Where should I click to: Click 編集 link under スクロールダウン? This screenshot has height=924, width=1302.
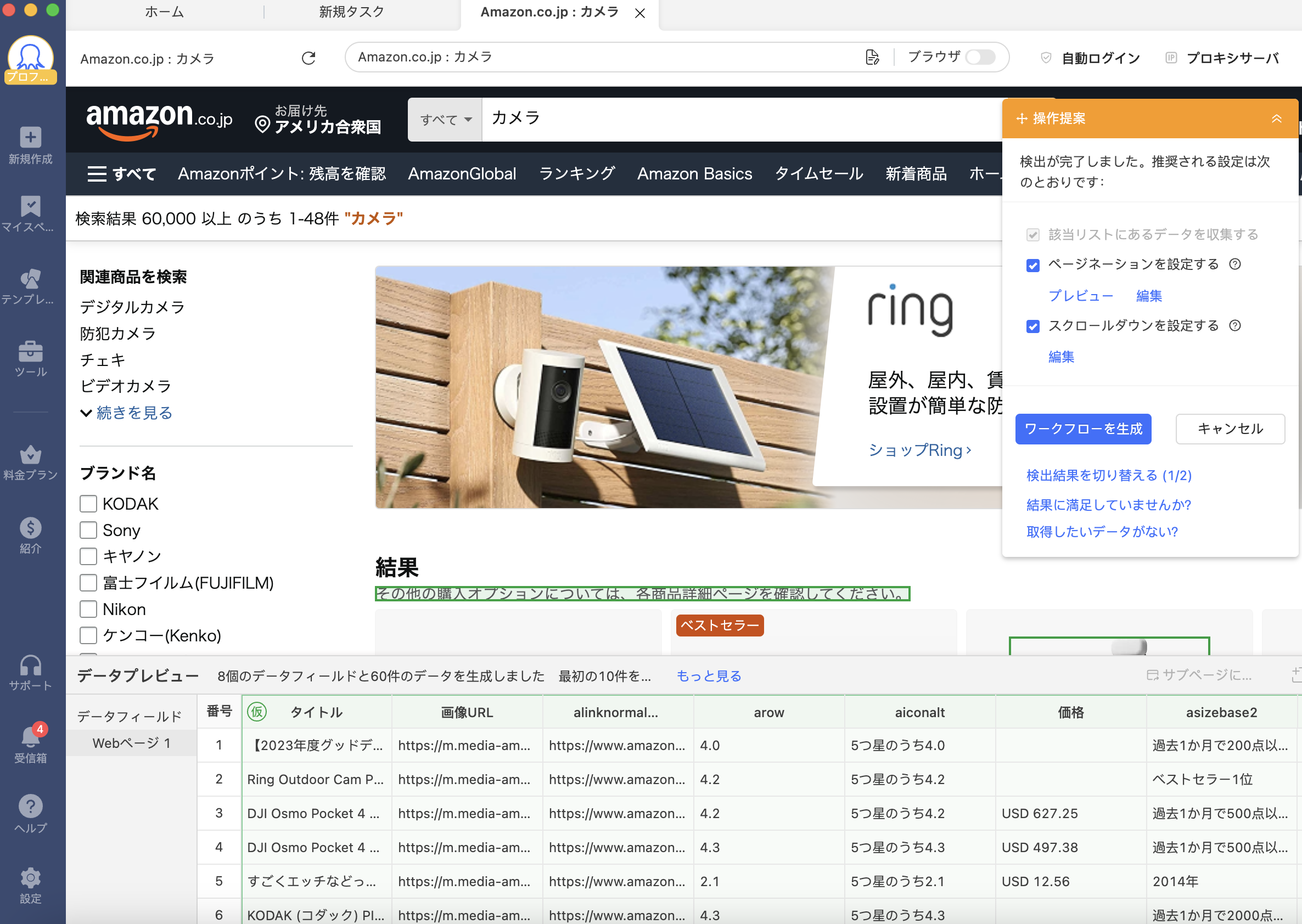pos(1060,357)
